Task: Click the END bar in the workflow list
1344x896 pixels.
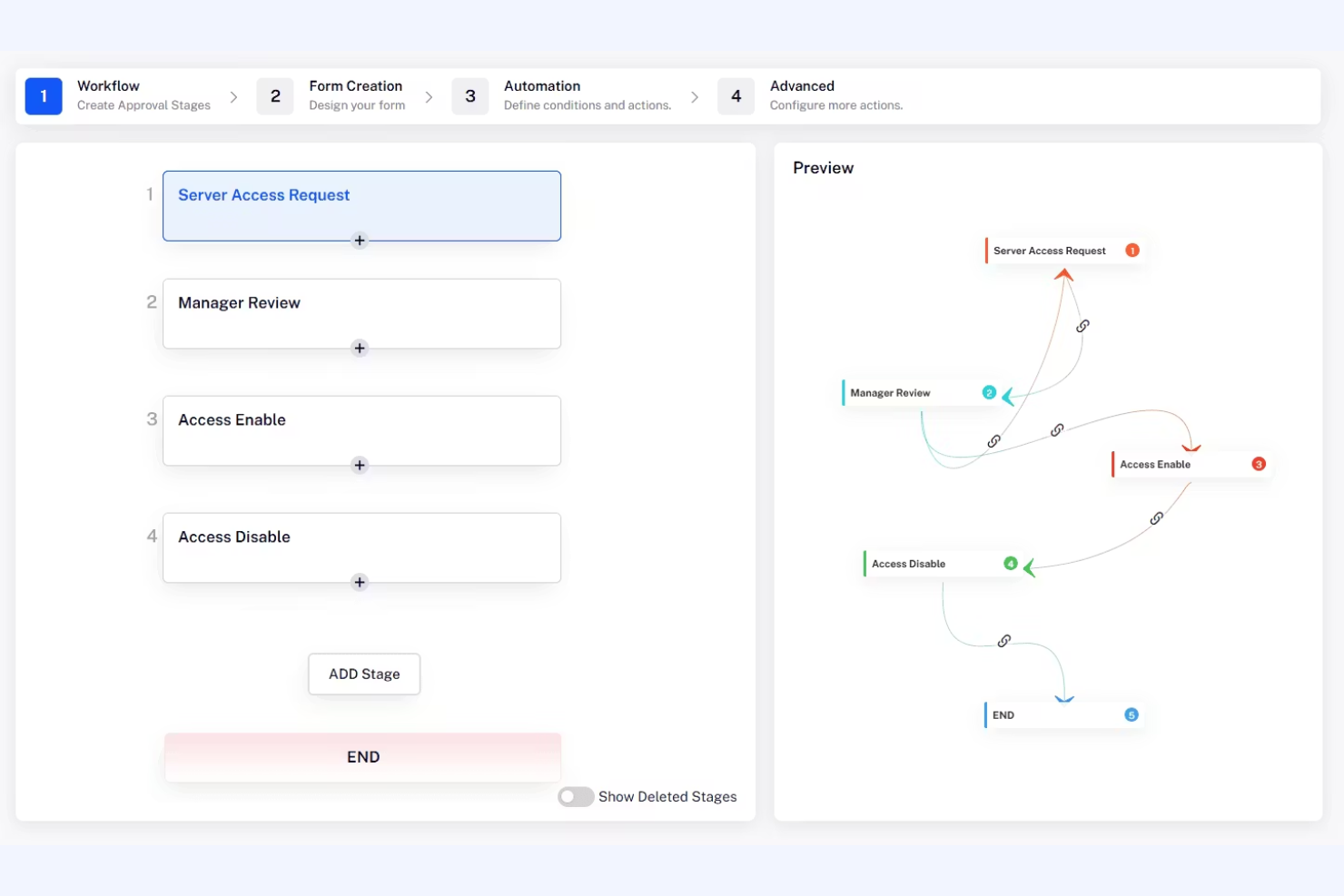Action: pyautogui.click(x=362, y=756)
